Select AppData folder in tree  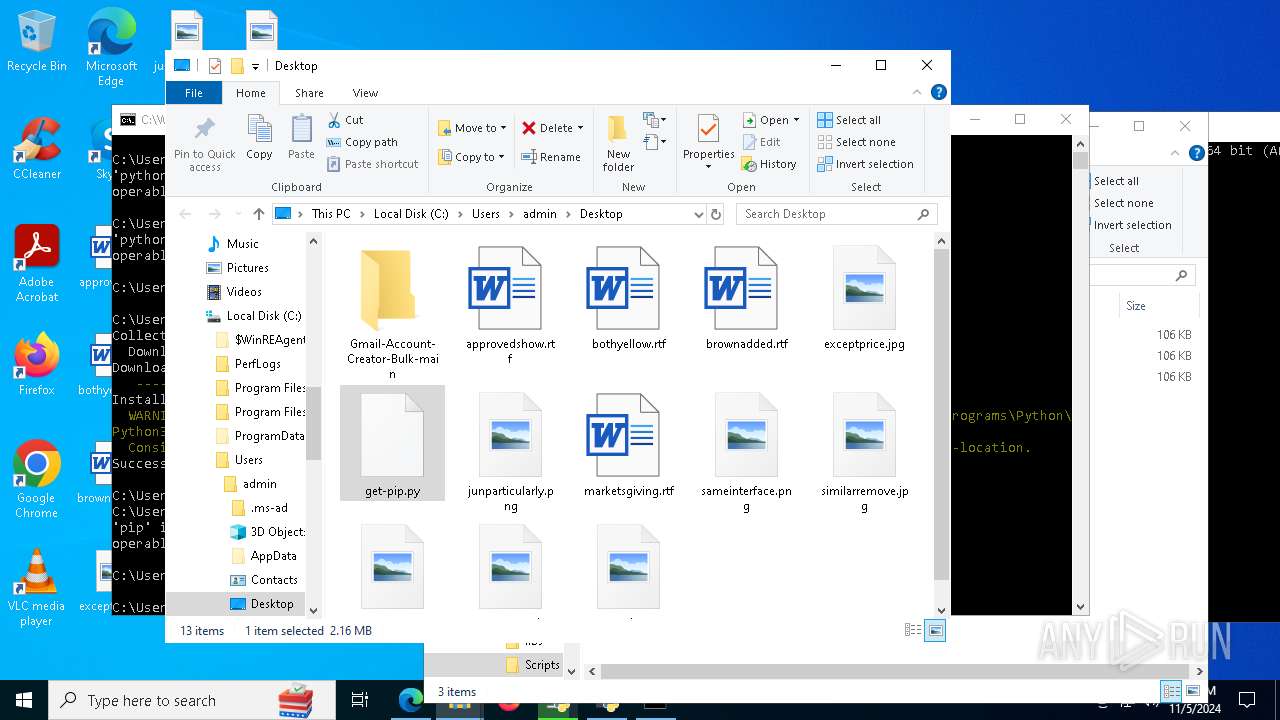point(273,556)
